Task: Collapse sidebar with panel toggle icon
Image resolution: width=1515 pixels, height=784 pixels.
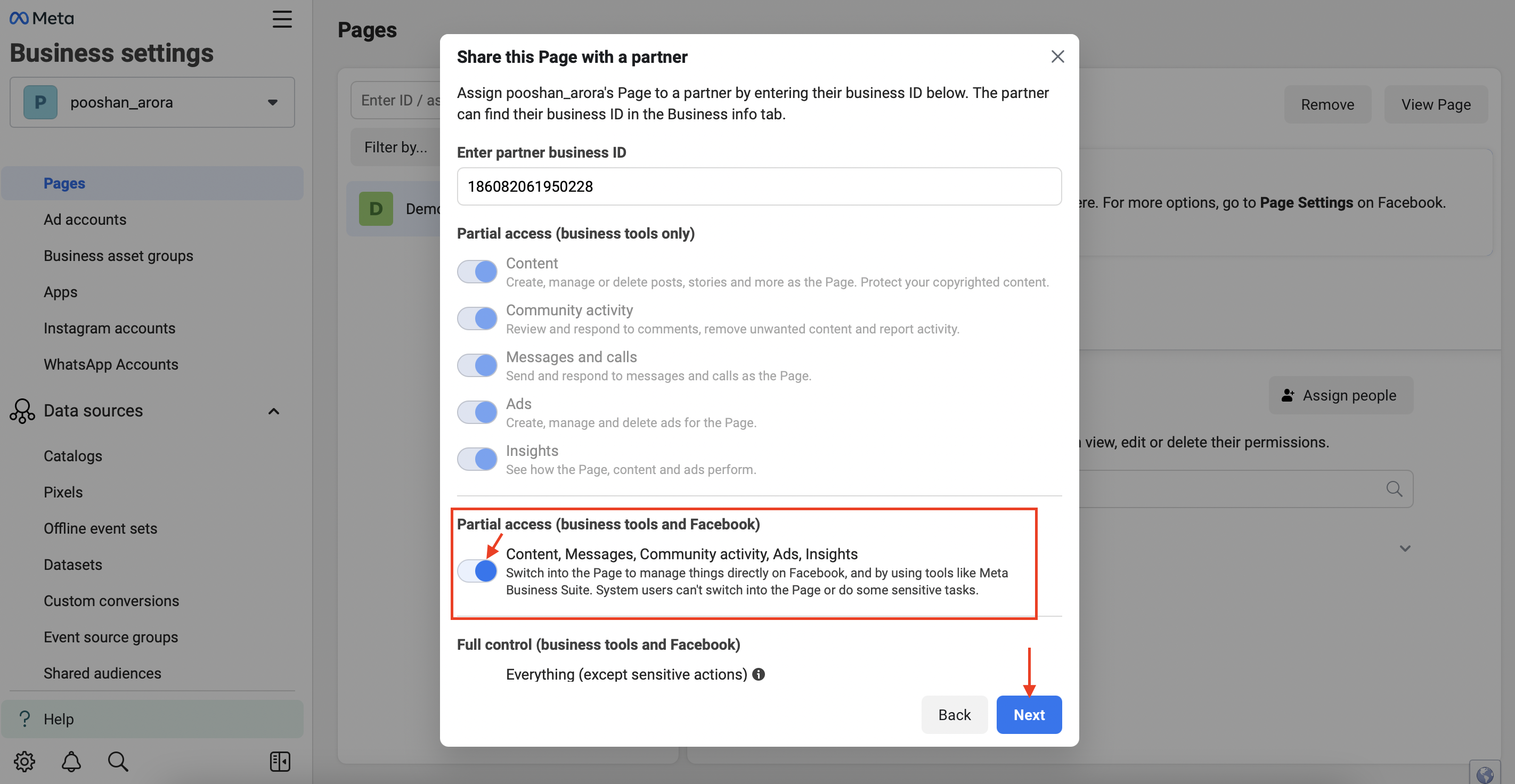Action: click(x=280, y=761)
